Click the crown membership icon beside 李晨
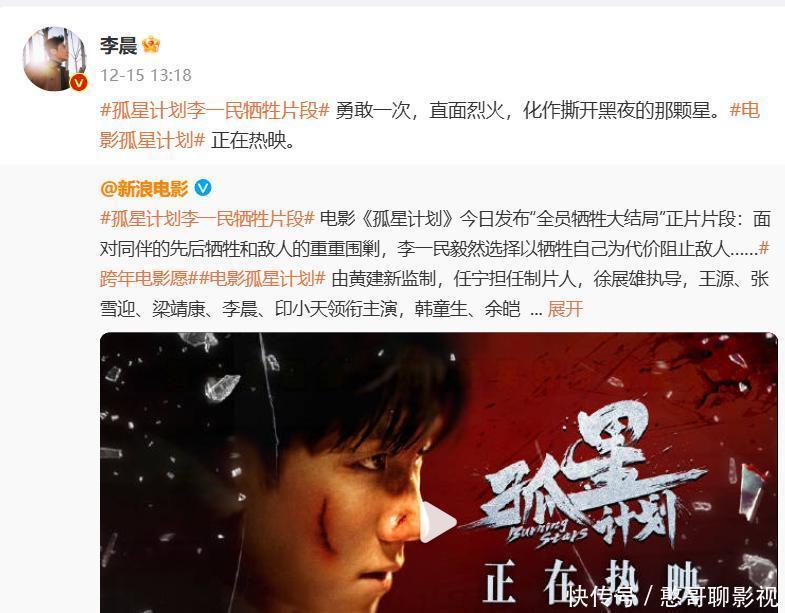The image size is (785, 613). (151, 45)
